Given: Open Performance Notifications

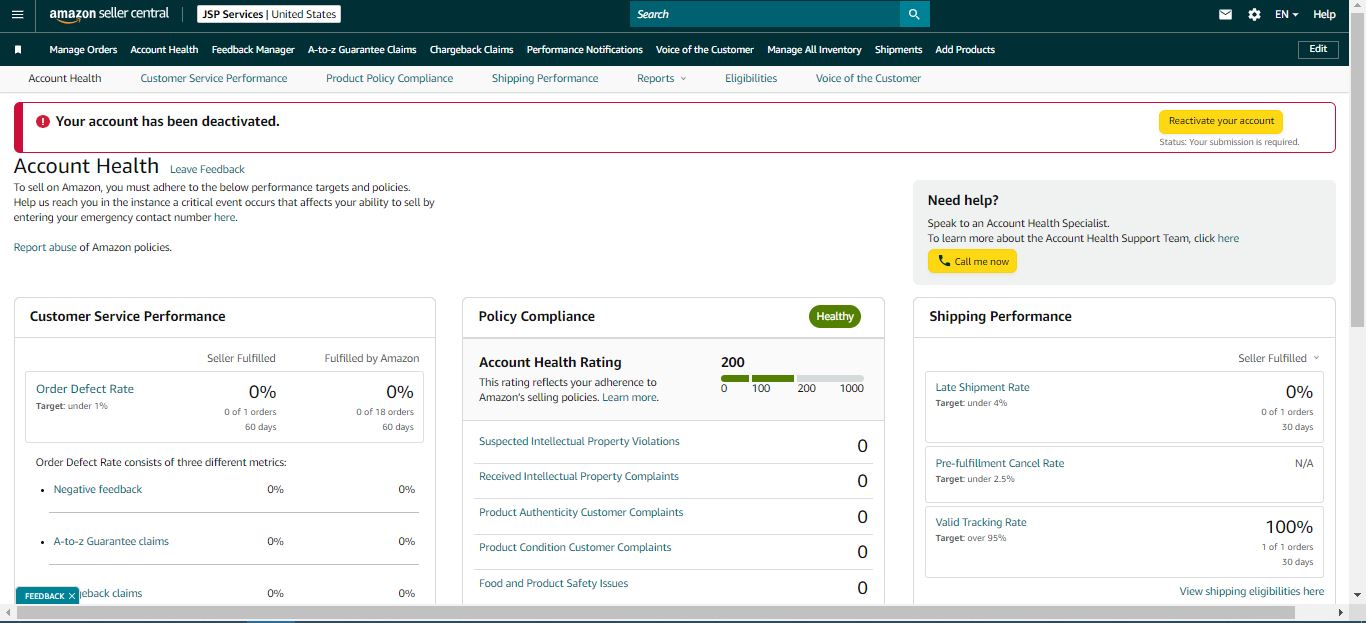Looking at the screenshot, I should point(584,49).
